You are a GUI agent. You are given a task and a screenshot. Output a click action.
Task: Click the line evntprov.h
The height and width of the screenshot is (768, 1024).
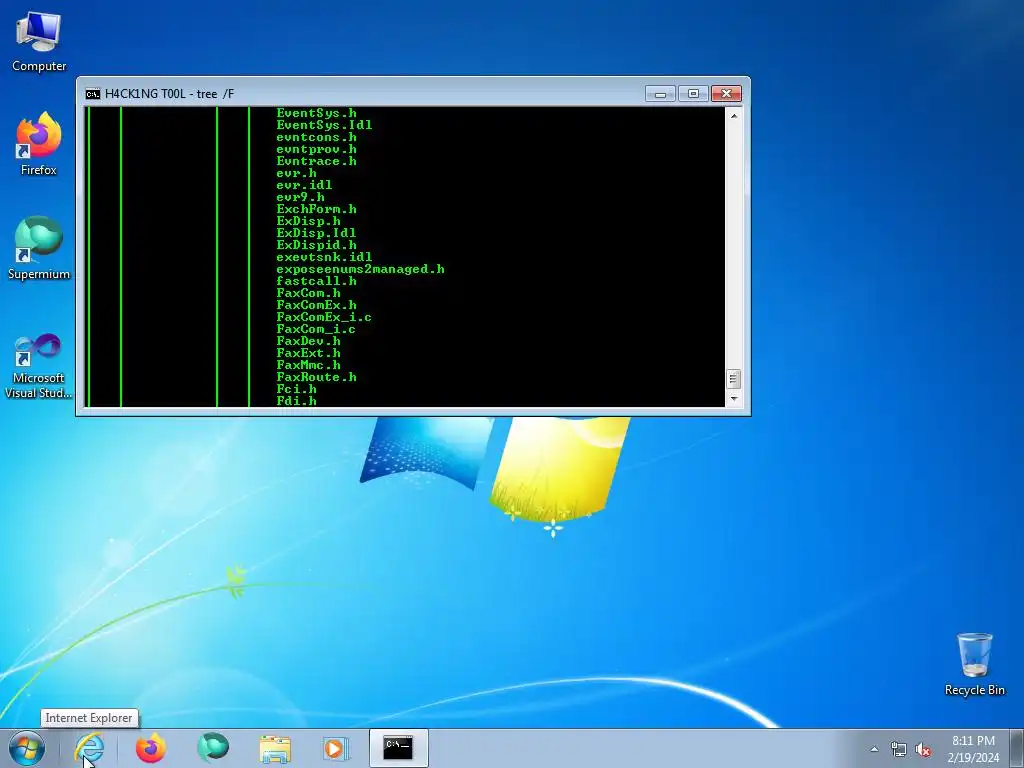click(317, 149)
